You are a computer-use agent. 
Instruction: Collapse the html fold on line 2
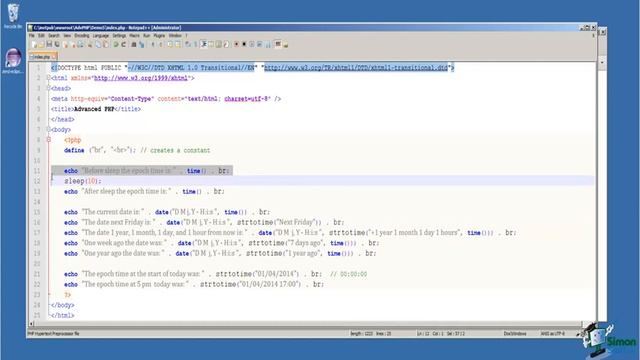[x=48, y=78]
